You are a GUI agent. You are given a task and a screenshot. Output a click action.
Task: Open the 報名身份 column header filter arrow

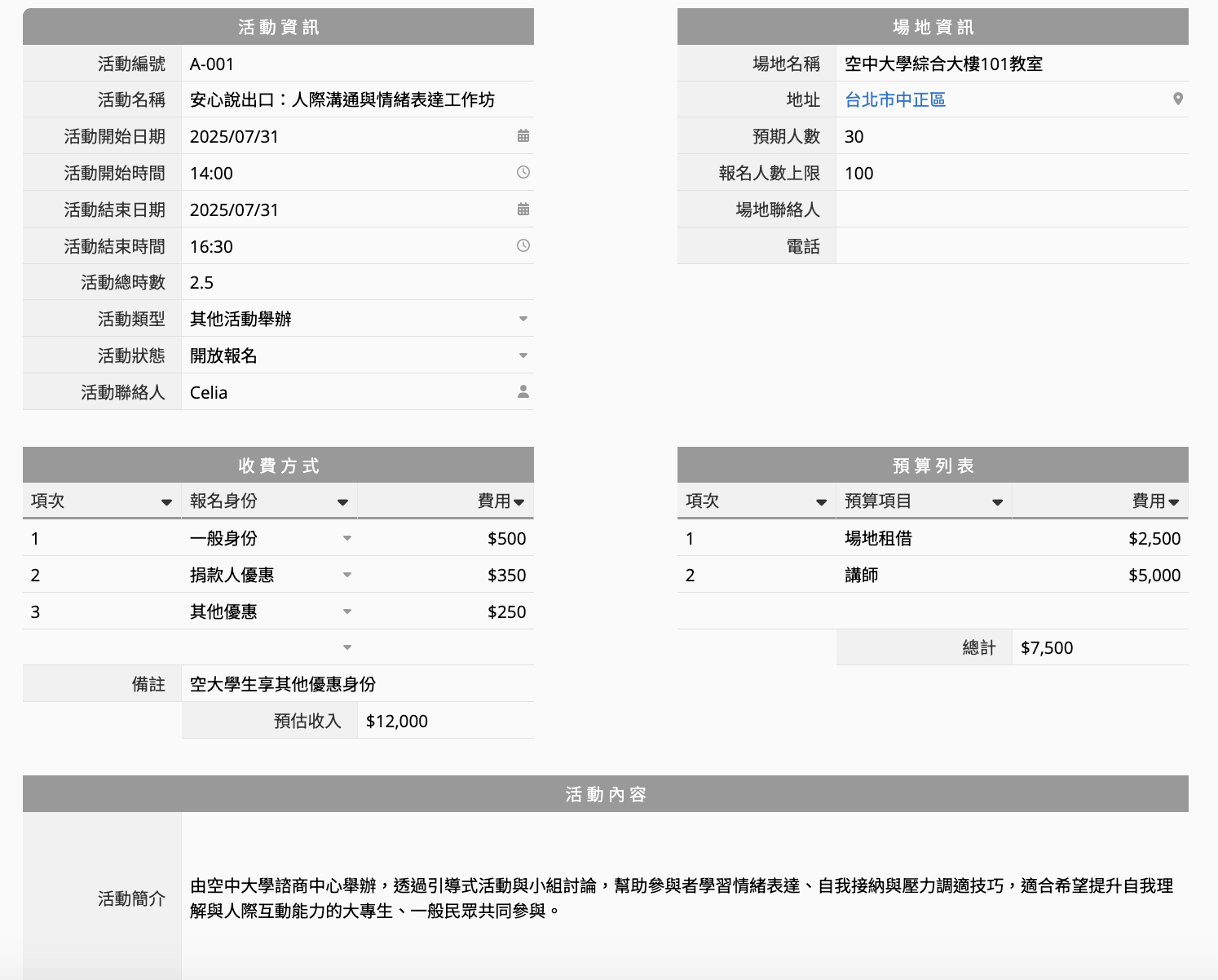click(342, 502)
